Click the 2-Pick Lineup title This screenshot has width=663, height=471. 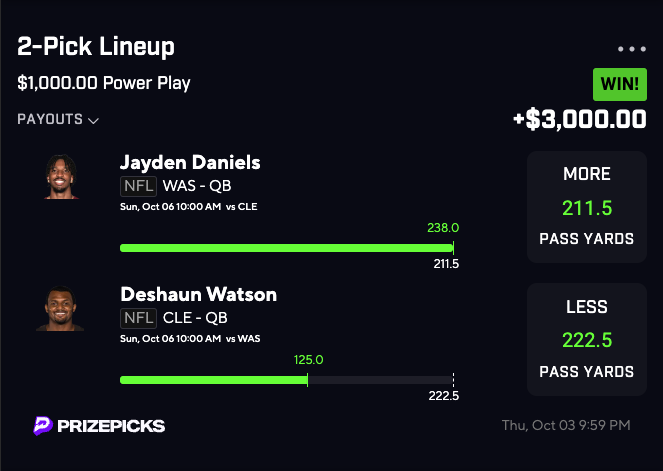[96, 47]
